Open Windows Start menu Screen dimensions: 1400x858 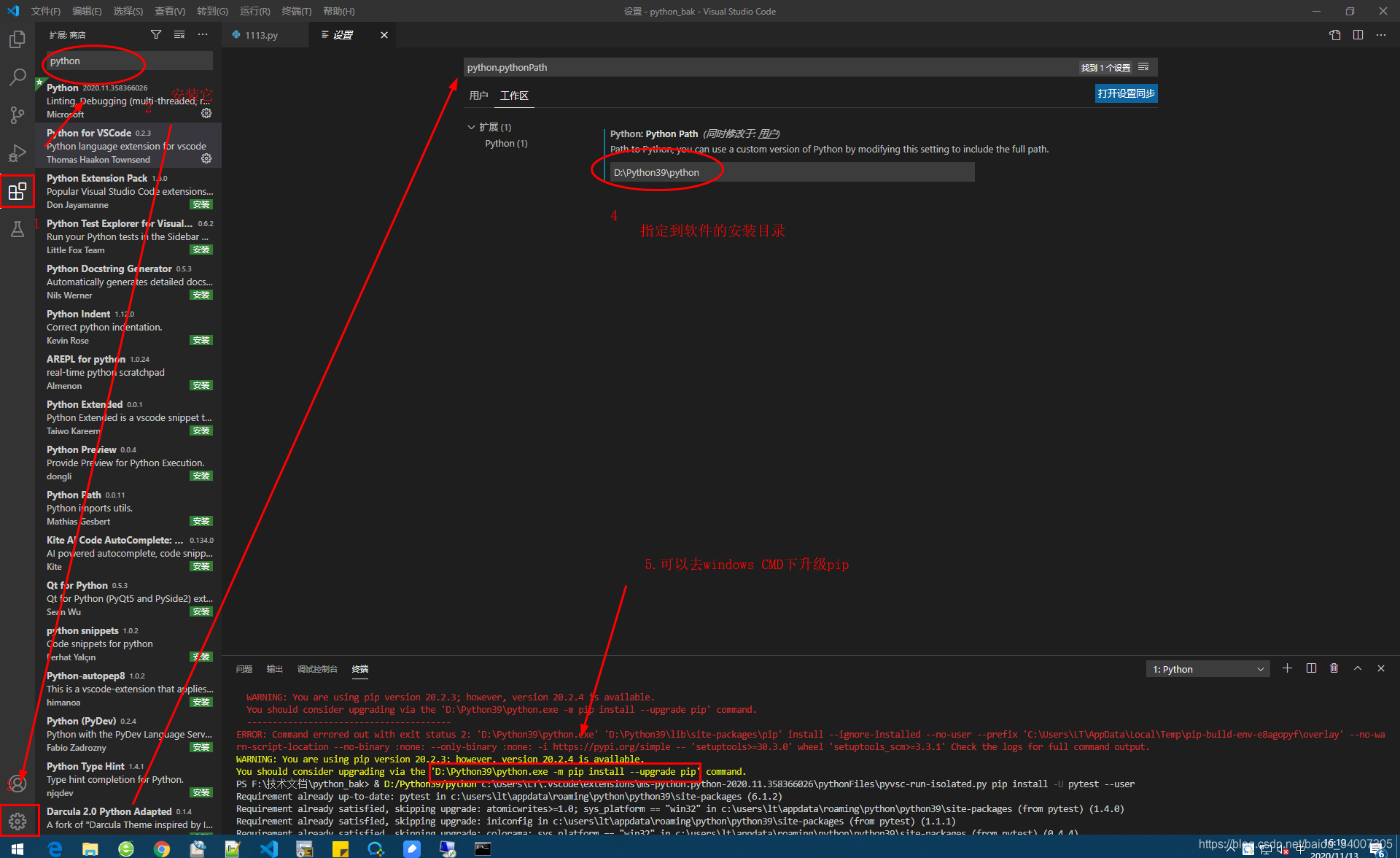tap(17, 849)
